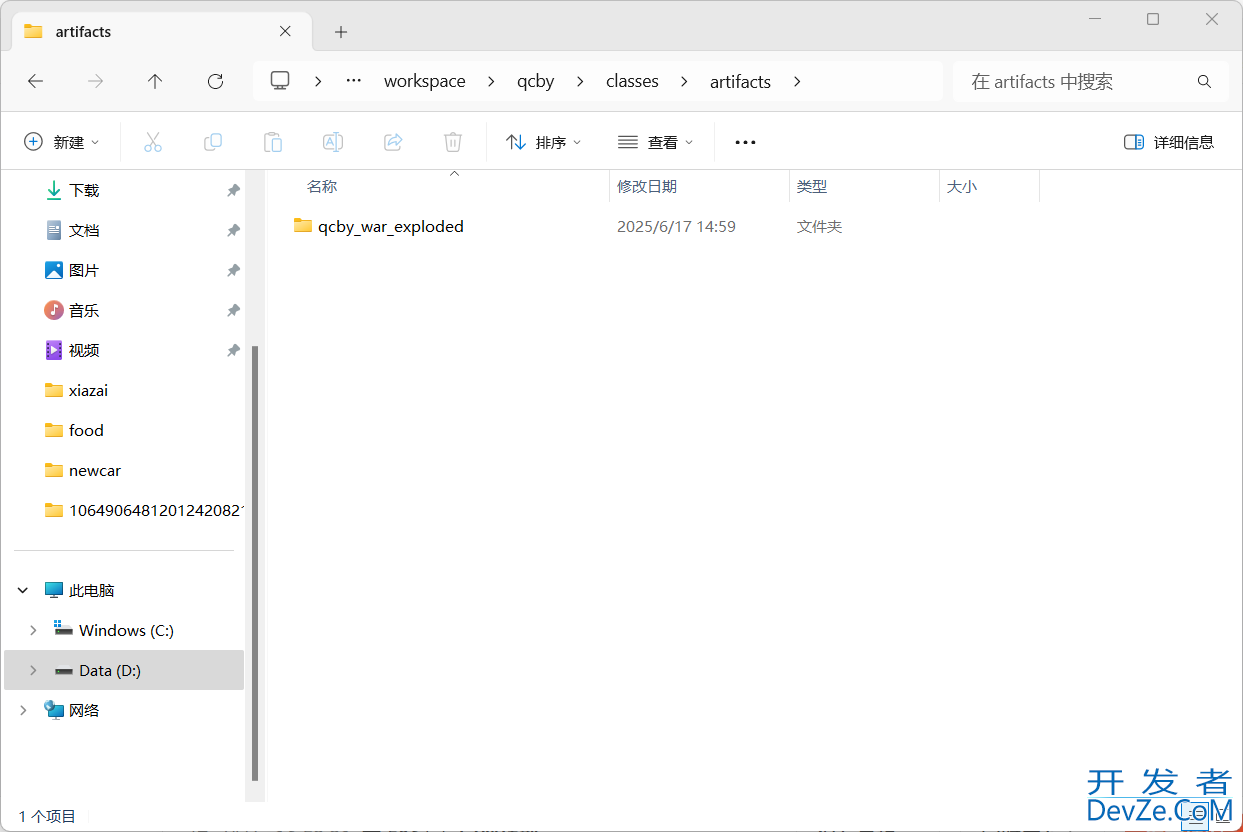Screen dimensions: 1243x832
Task: Toggle the 详细信息 details pane
Action: coord(1169,142)
